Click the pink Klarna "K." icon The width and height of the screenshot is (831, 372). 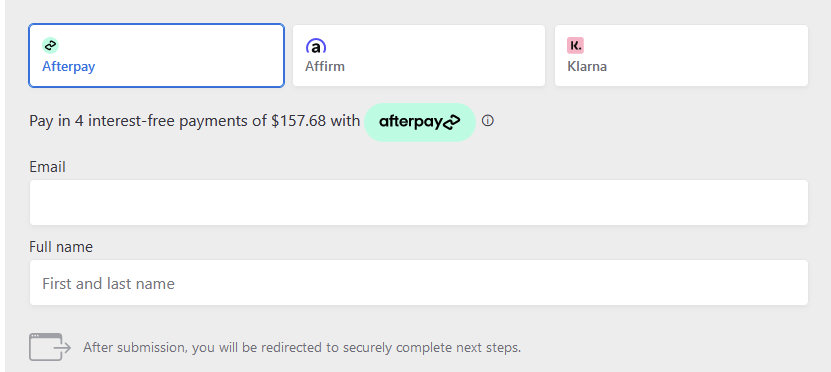[x=575, y=46]
